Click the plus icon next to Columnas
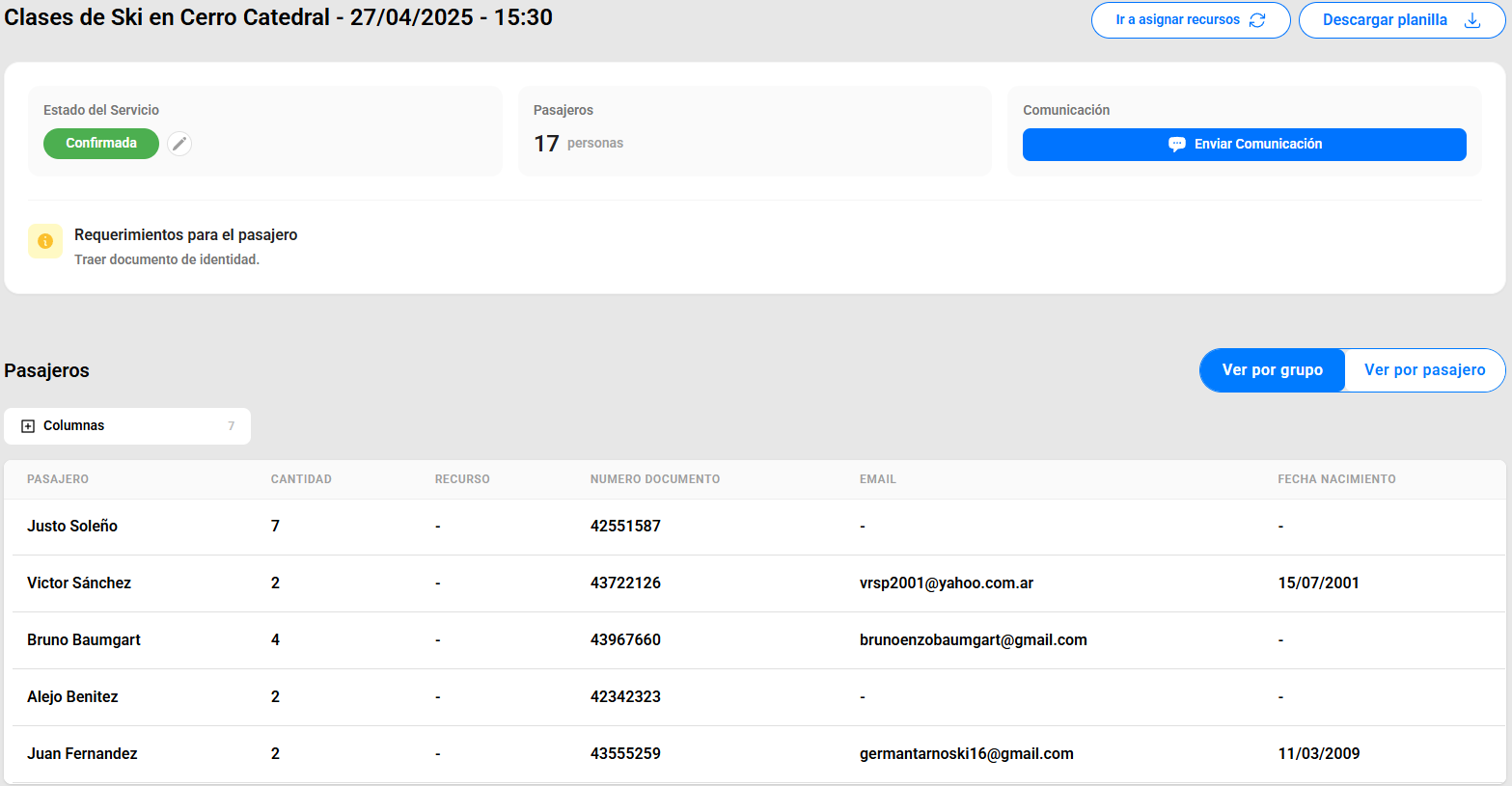1512x786 pixels. click(x=28, y=426)
